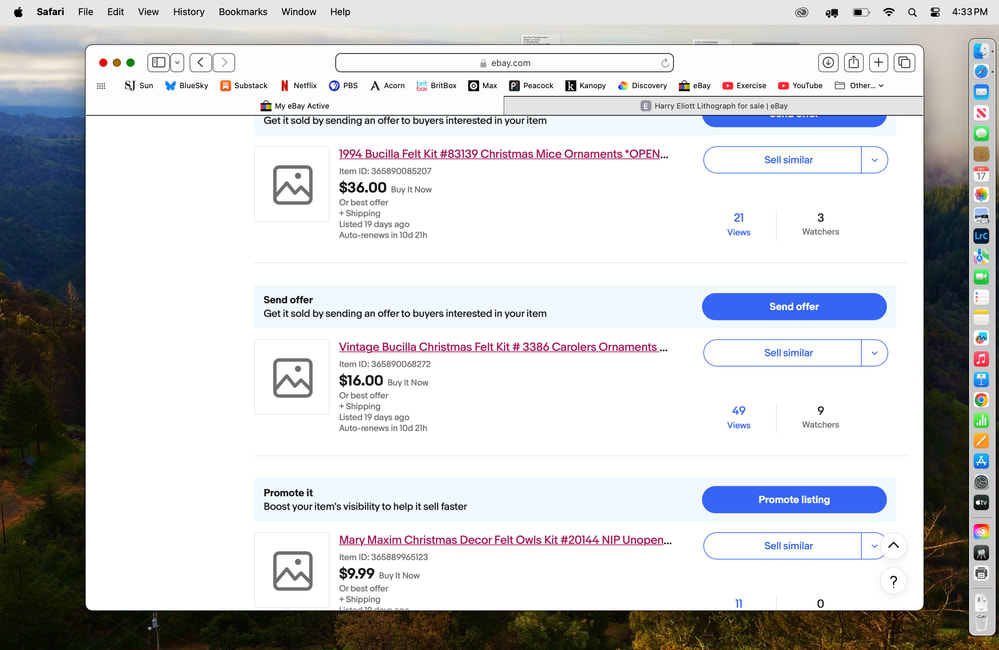Reload the ebay.com page
This screenshot has height=650, width=999.
665,62
